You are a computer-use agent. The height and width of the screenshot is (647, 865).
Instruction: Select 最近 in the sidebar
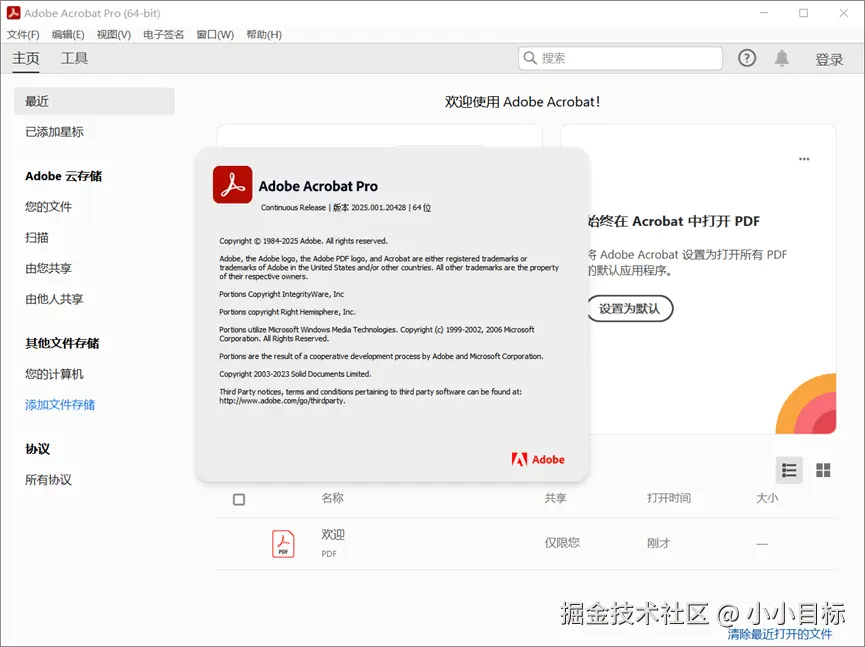94,101
